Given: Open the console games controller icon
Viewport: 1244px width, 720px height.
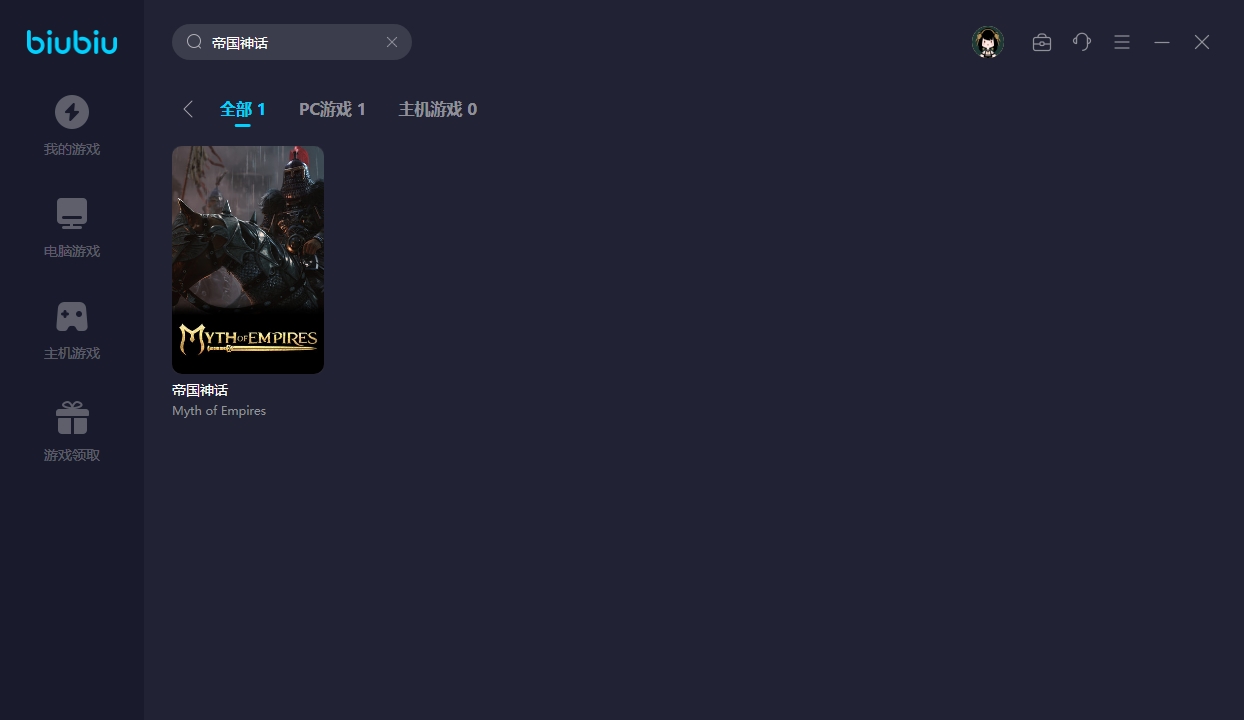Looking at the screenshot, I should click(72, 316).
